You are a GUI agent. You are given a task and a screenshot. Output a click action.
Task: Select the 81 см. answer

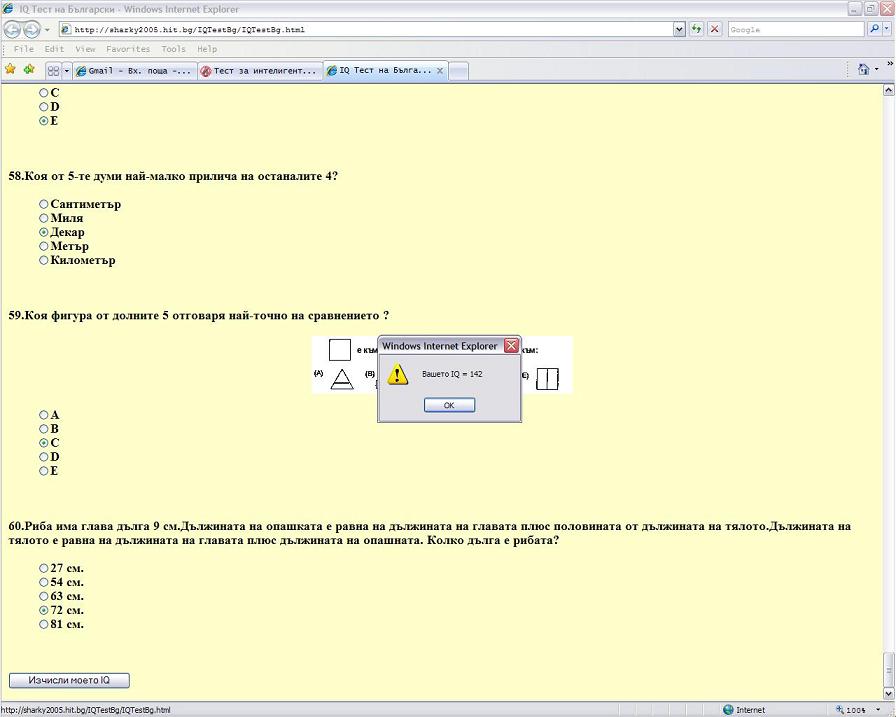click(43, 624)
